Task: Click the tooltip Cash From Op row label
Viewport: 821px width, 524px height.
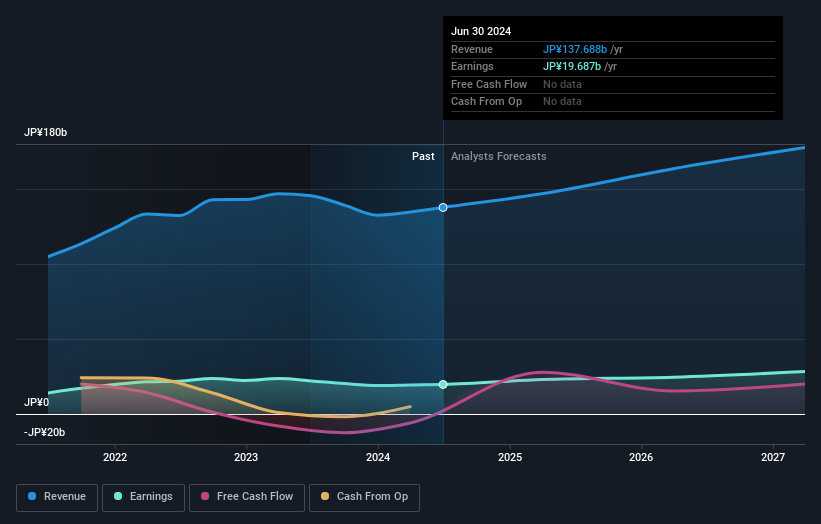Action: pos(486,102)
